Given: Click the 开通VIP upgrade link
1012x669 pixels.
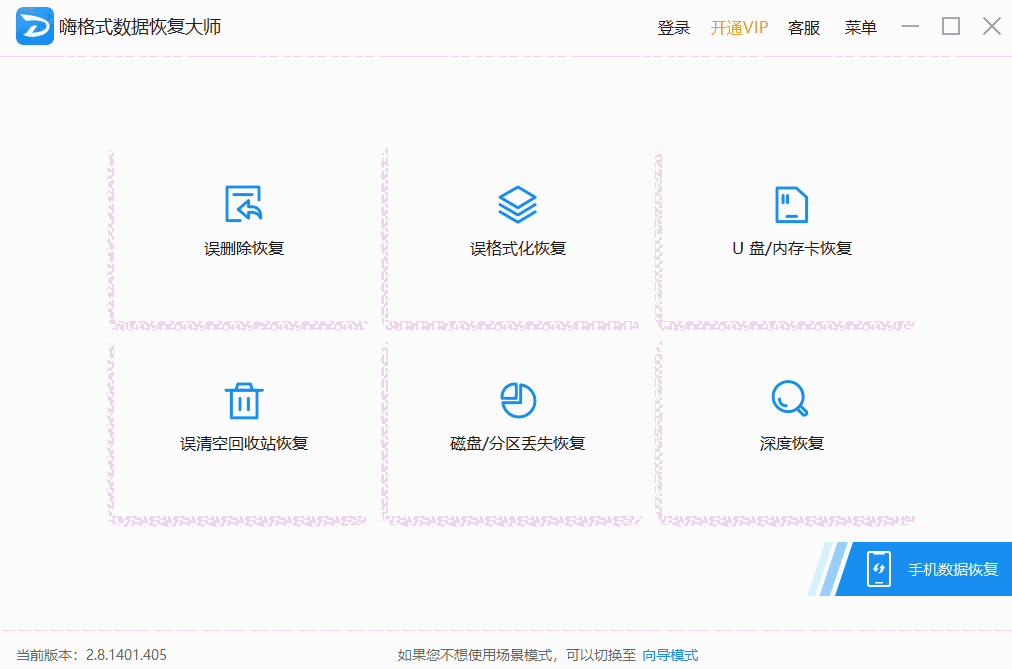Looking at the screenshot, I should tap(739, 27).
